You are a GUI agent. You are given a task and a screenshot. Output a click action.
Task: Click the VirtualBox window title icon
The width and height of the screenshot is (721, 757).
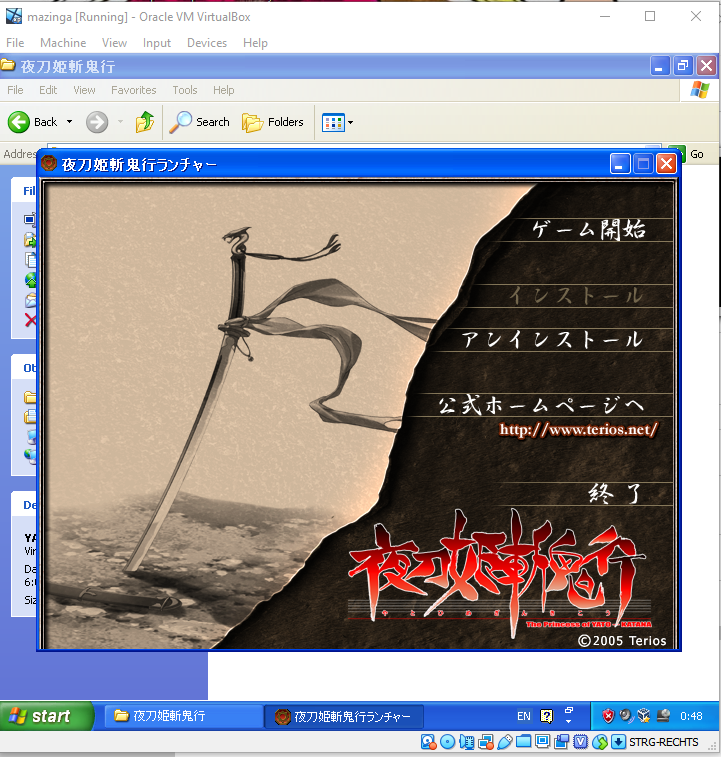14,16
